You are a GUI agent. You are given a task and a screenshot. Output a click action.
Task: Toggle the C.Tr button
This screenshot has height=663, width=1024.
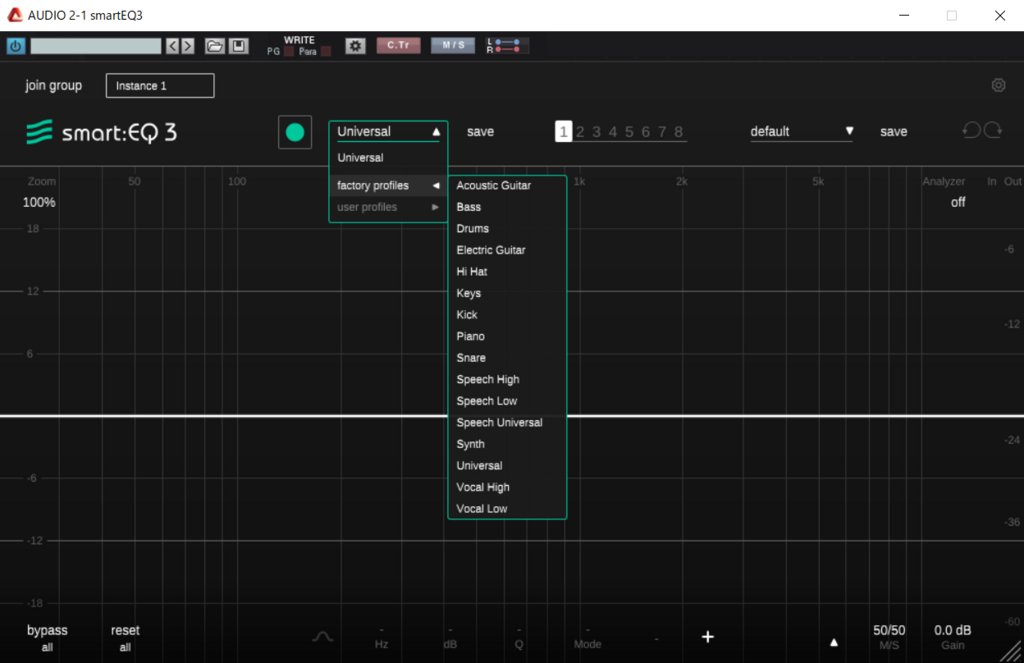398,45
